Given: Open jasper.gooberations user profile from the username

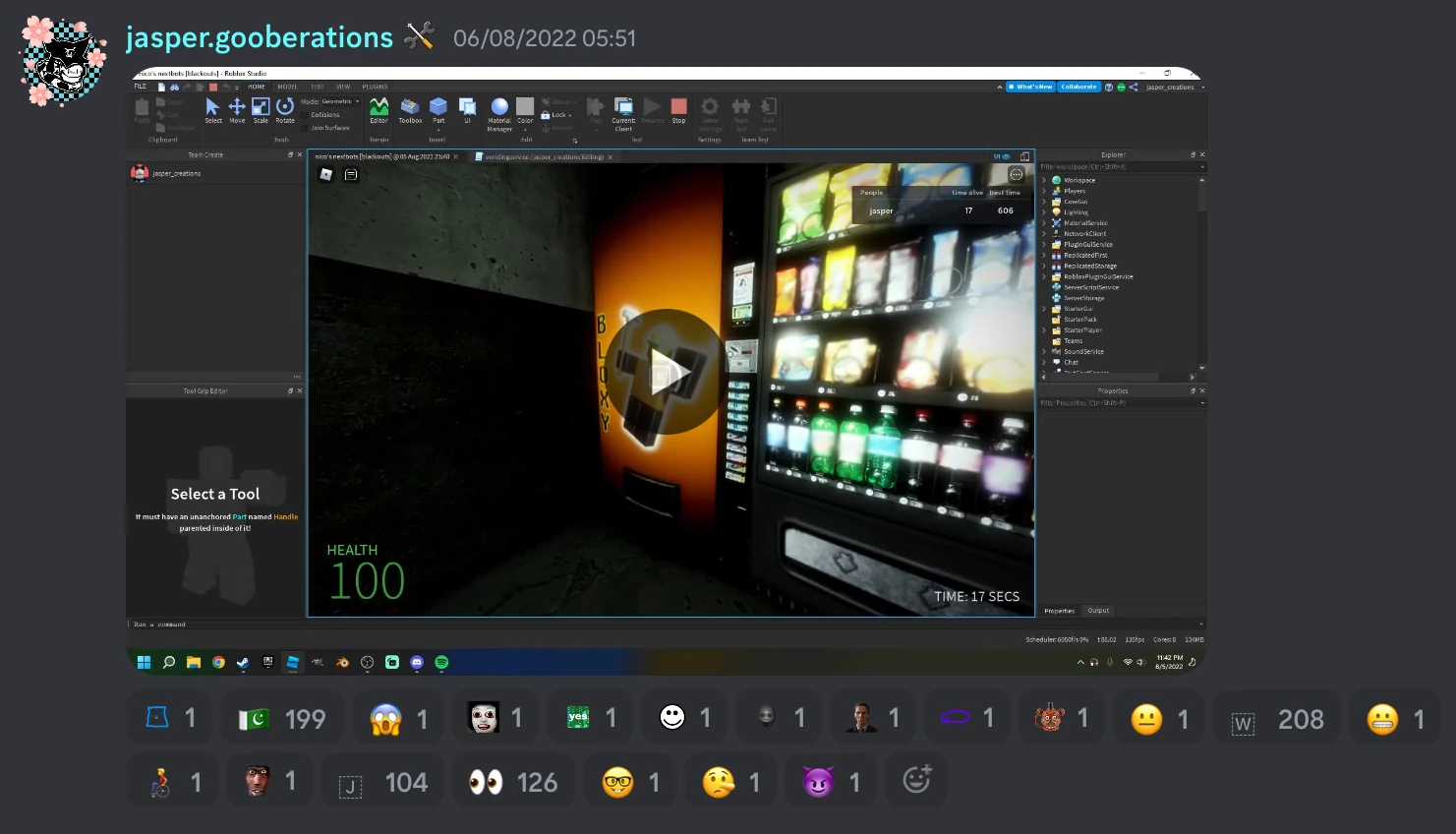Looking at the screenshot, I should point(260,37).
